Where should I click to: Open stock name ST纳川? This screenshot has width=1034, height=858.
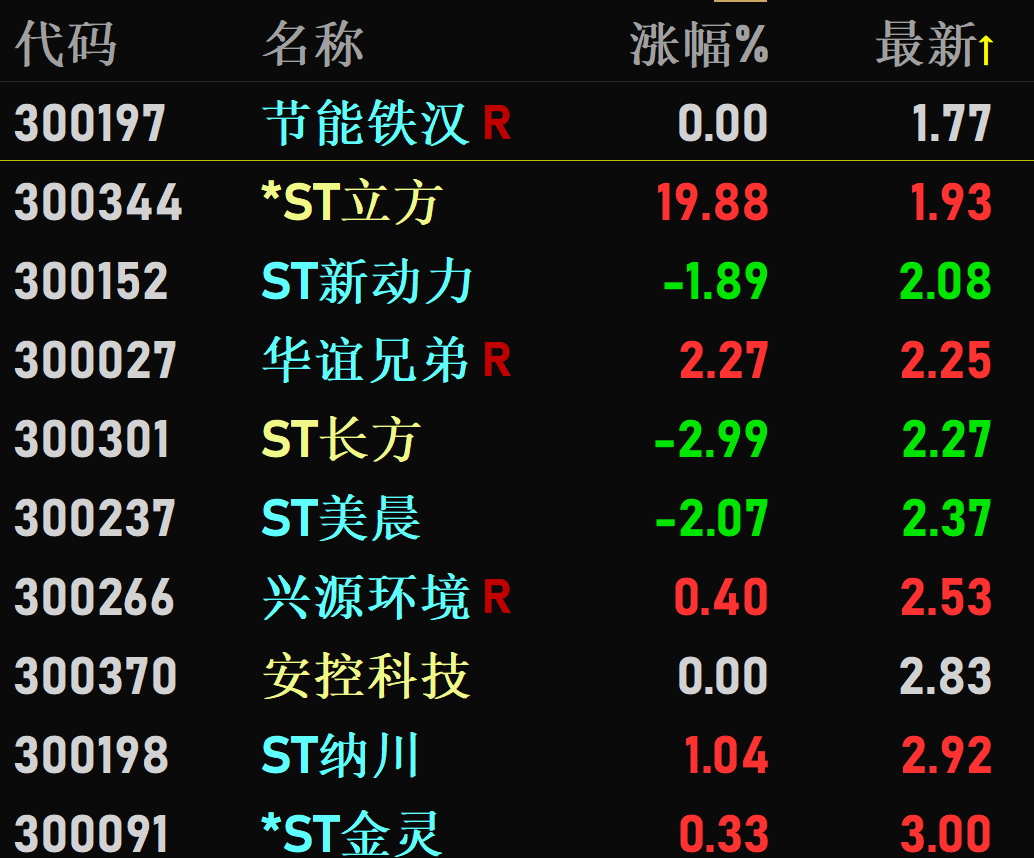click(x=340, y=754)
